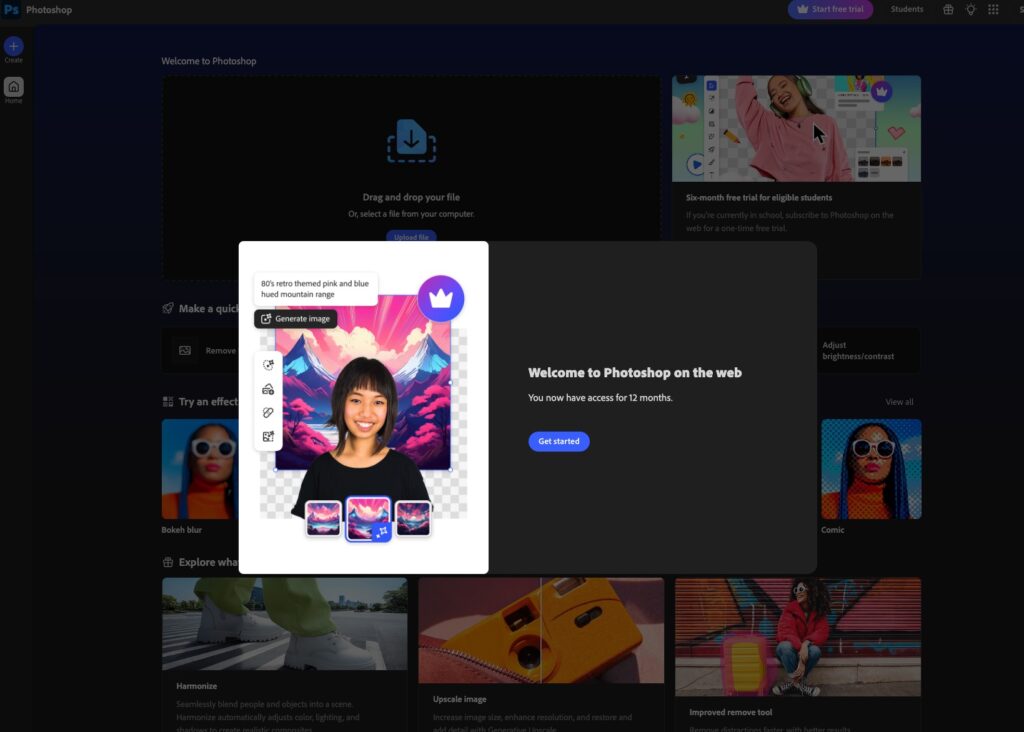Click the crown badge in welcome dialog illustration
Image resolution: width=1024 pixels, height=732 pixels.
coord(440,298)
